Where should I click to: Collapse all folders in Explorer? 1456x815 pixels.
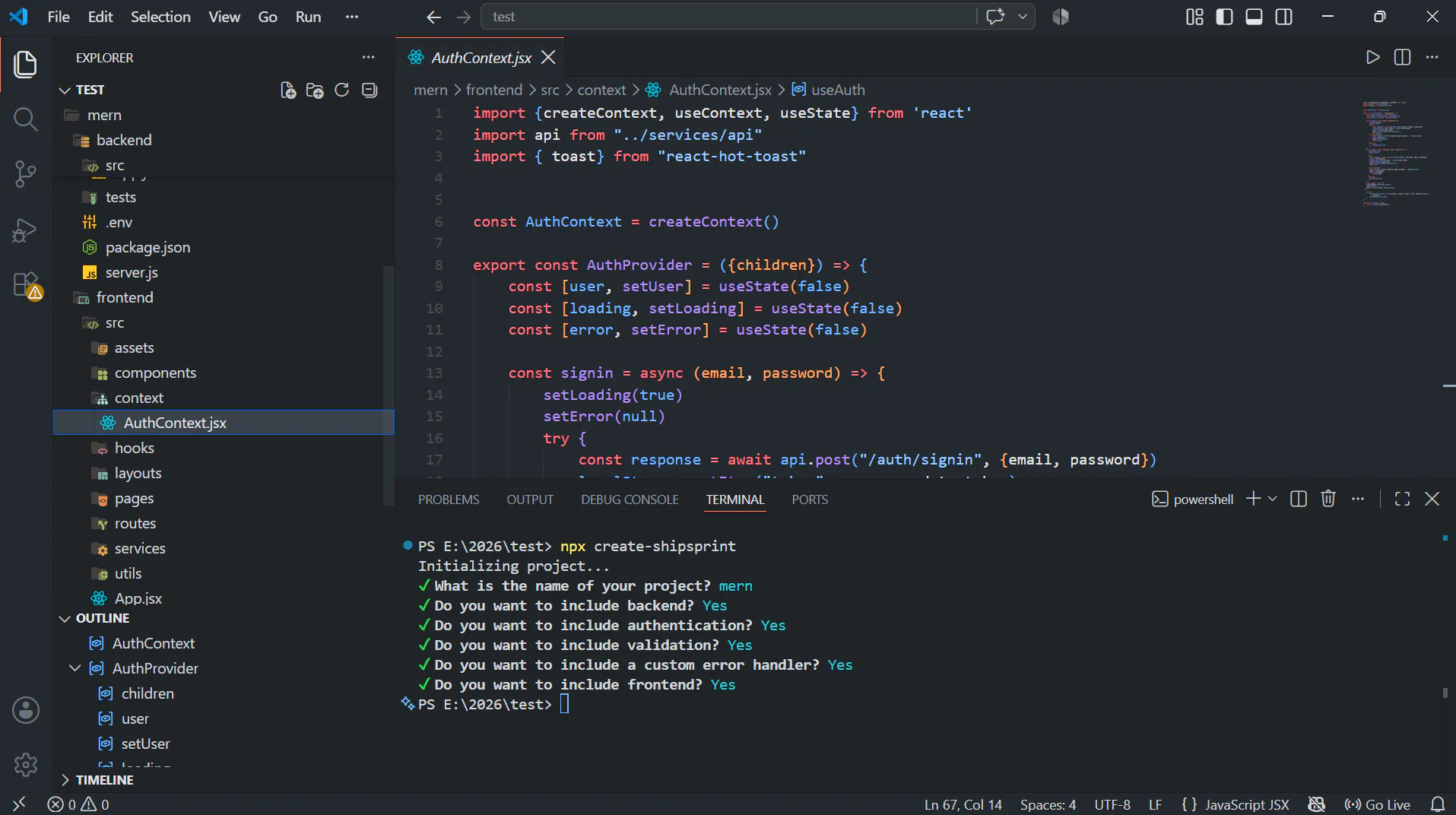pyautogui.click(x=370, y=90)
